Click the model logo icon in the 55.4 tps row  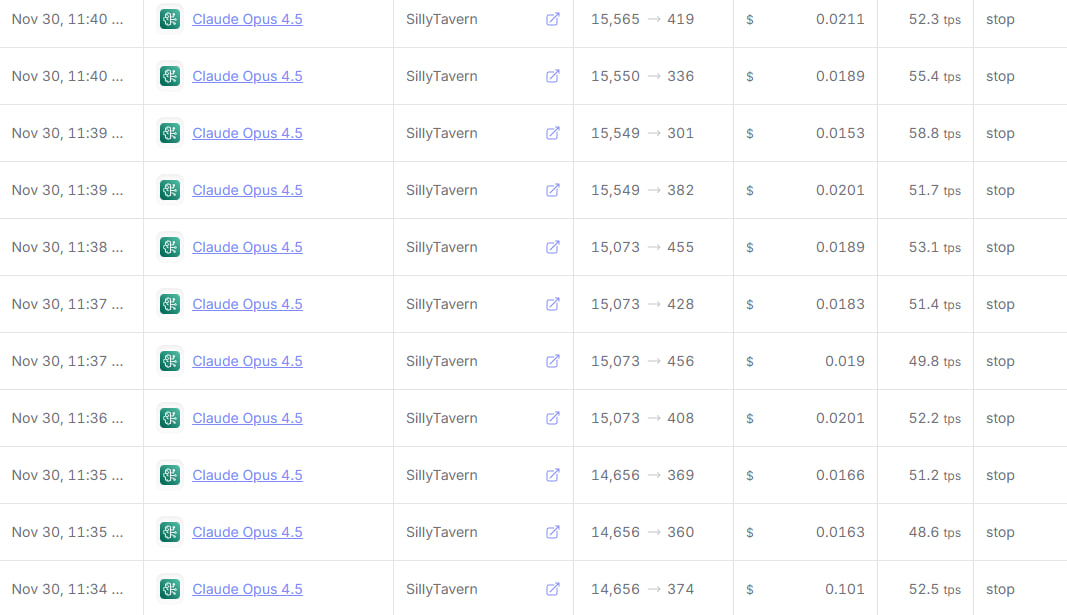[x=169, y=76]
